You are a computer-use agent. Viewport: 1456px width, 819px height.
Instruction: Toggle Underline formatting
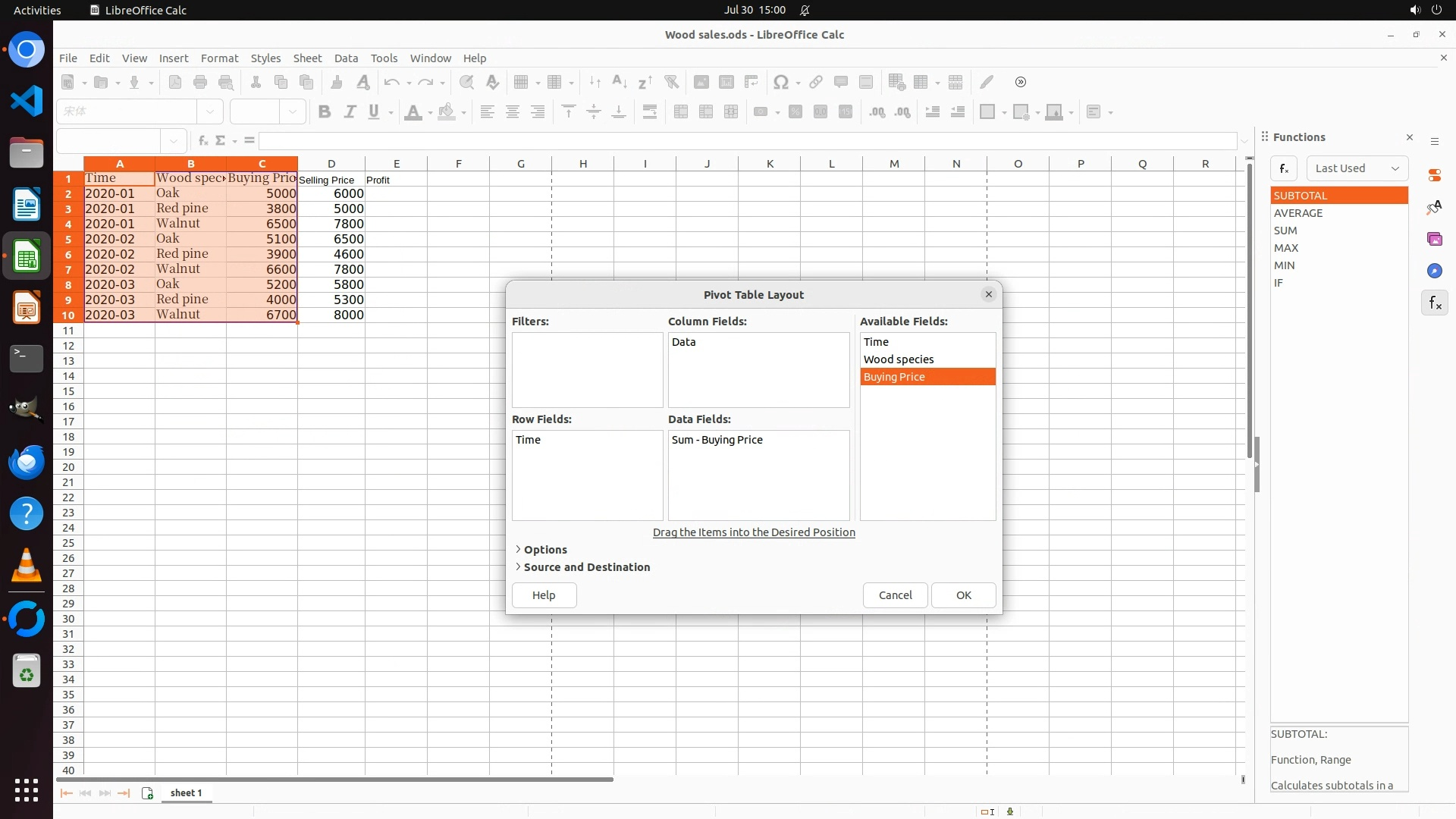[x=374, y=112]
